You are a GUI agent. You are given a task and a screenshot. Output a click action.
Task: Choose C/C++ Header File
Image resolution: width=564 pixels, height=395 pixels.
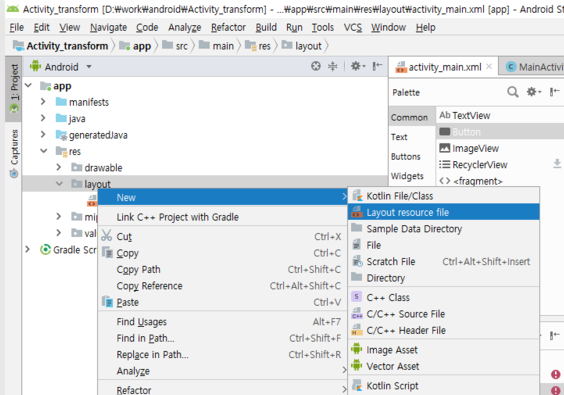[x=444, y=330]
